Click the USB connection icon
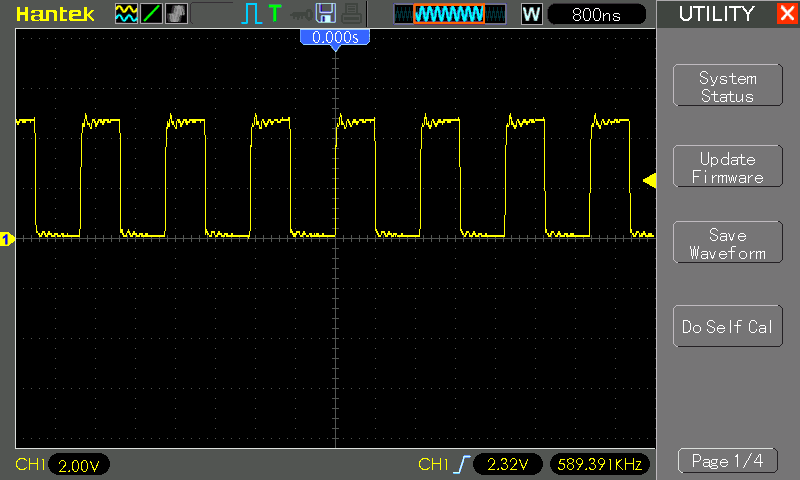The width and height of the screenshot is (800, 480). tap(300, 14)
